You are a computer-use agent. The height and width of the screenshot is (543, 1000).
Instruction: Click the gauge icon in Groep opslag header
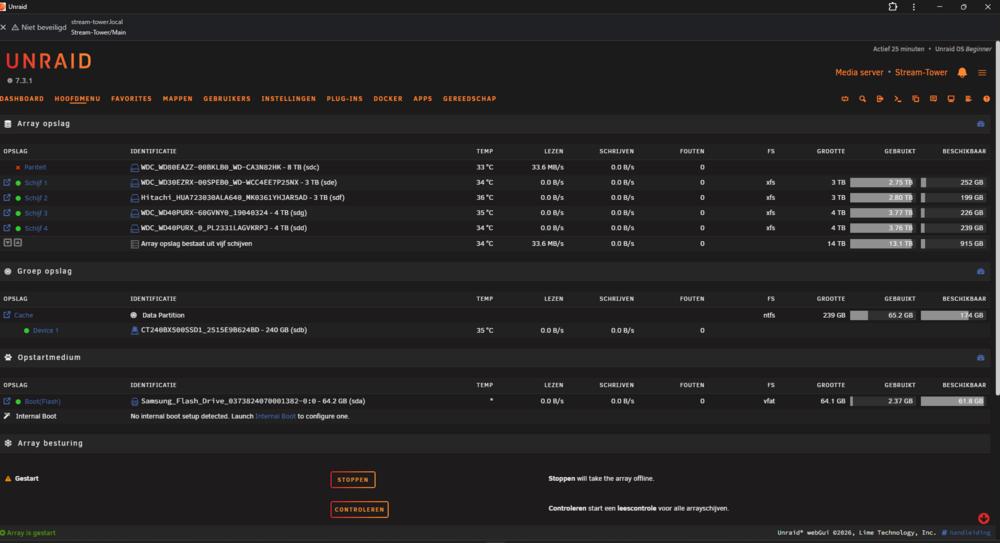point(981,271)
